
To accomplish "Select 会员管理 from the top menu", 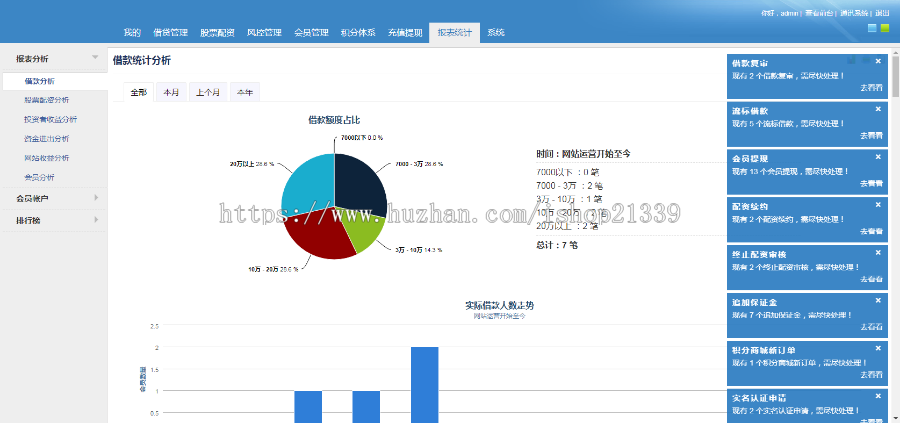I will click(311, 33).
